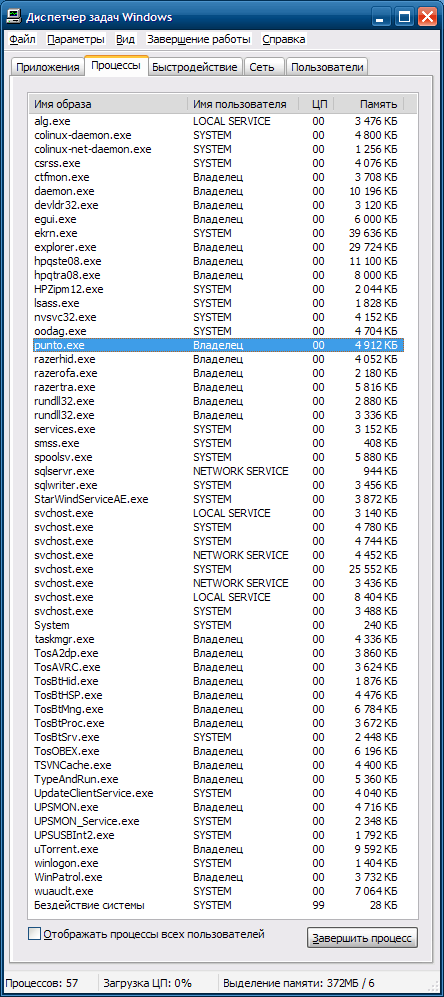Click the Завершить процесс button
444x997 pixels.
pyautogui.click(x=363, y=937)
